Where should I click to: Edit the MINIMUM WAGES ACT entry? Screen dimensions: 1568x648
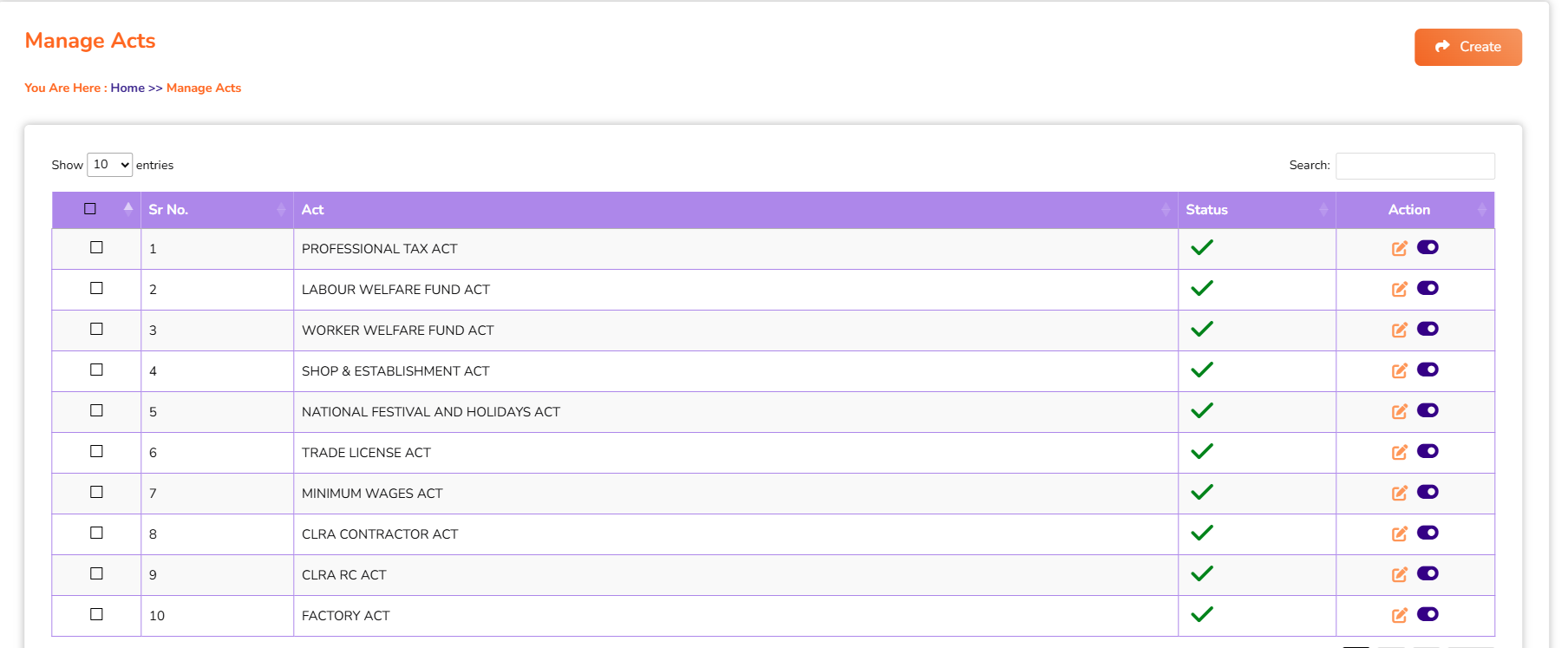[x=1399, y=494]
